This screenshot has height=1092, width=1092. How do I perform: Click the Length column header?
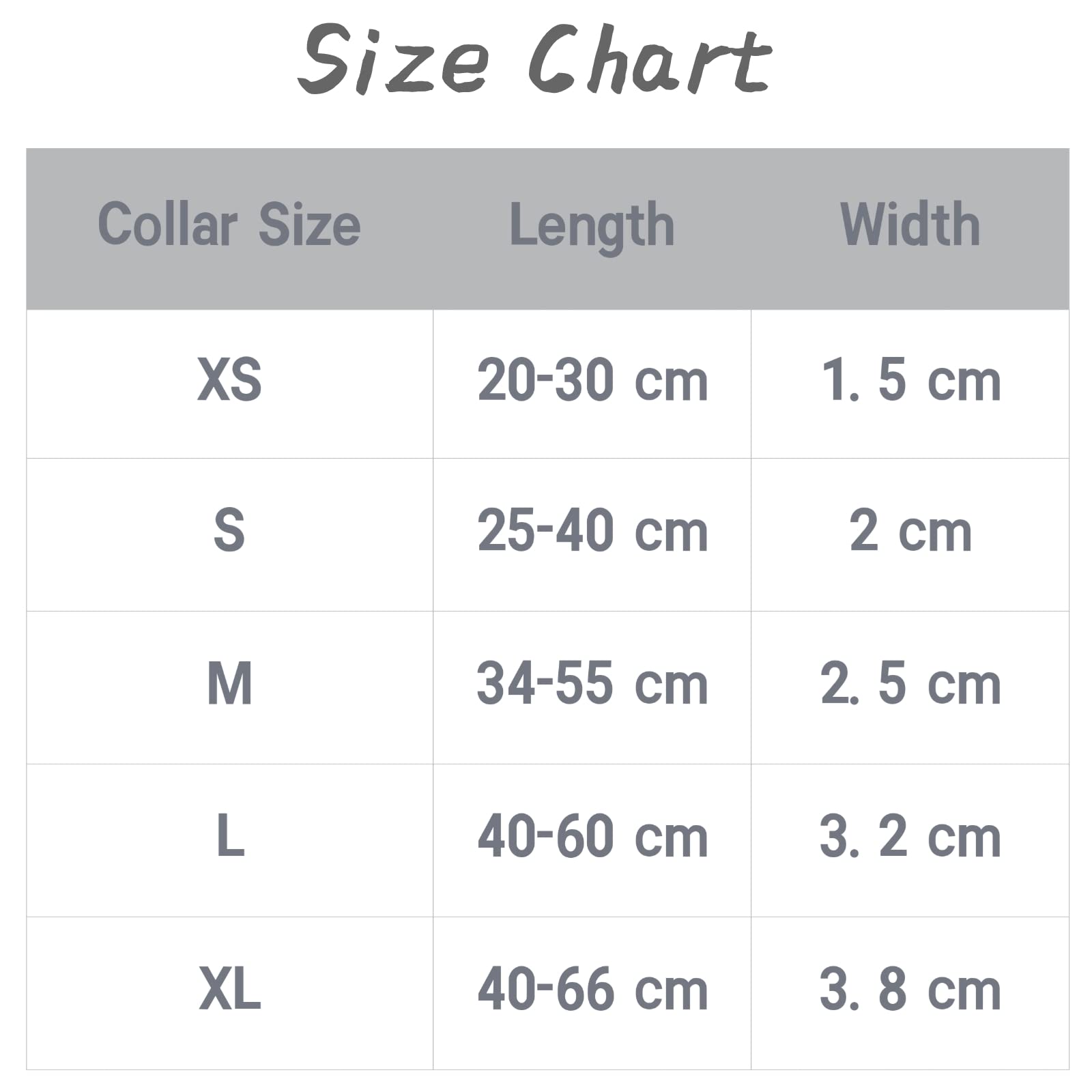[592, 226]
